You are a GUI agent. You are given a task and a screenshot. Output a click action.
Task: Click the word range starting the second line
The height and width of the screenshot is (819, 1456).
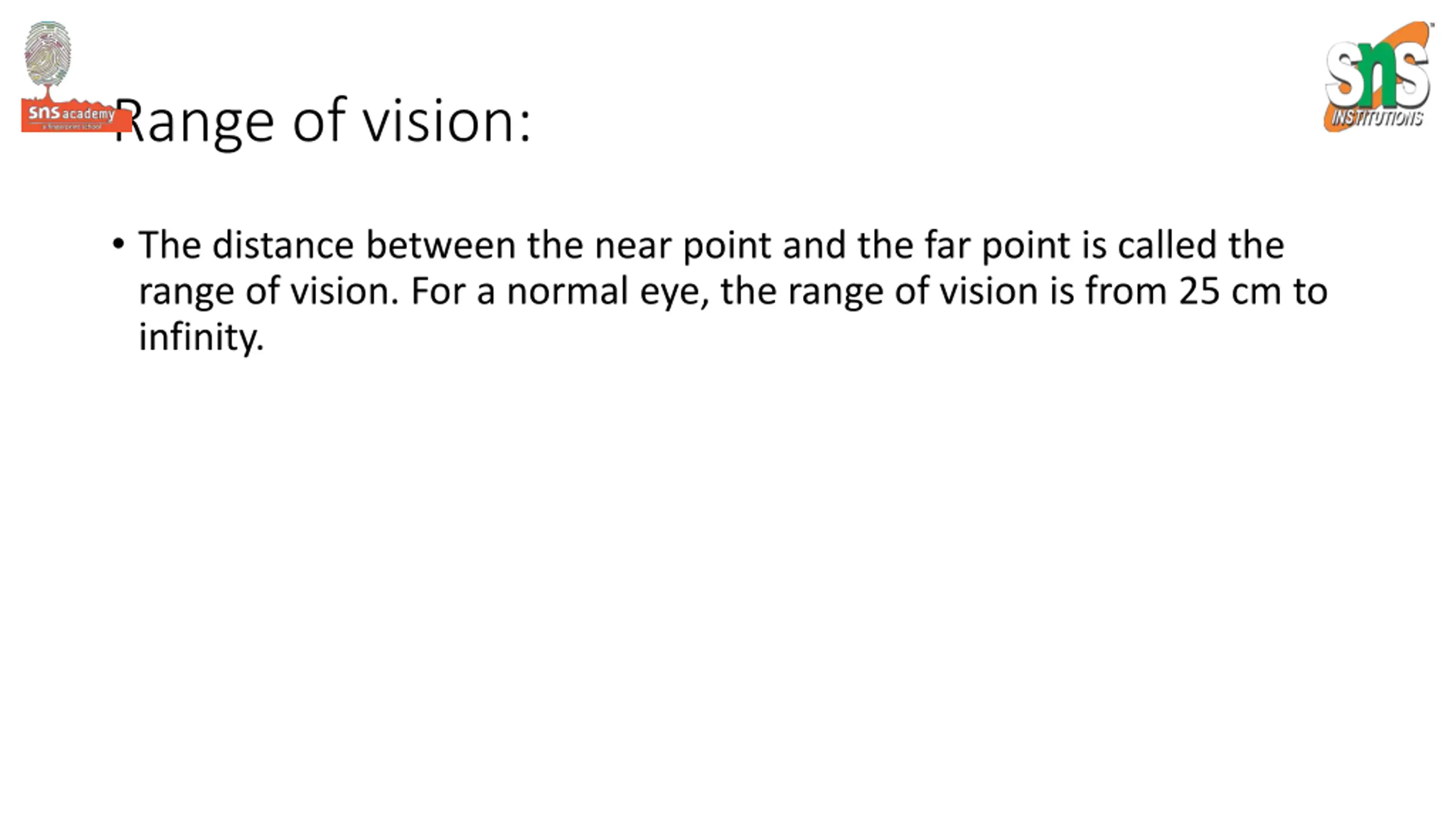click(x=187, y=292)
